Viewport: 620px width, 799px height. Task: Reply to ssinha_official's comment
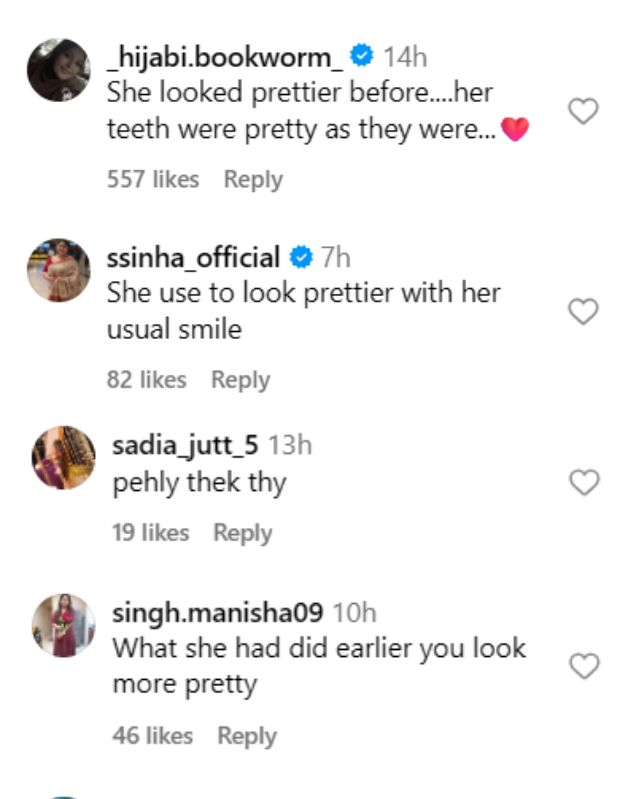tap(241, 380)
